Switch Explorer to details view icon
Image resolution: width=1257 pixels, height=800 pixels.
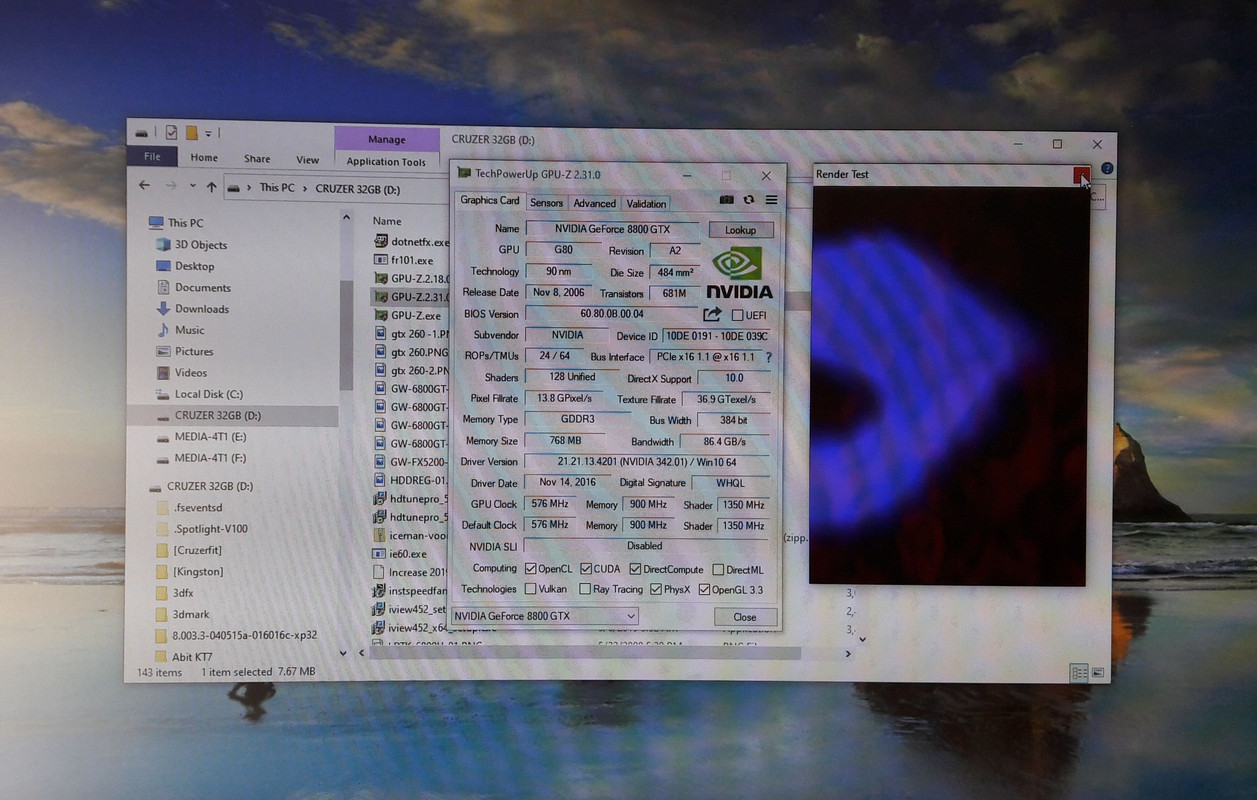point(1079,673)
